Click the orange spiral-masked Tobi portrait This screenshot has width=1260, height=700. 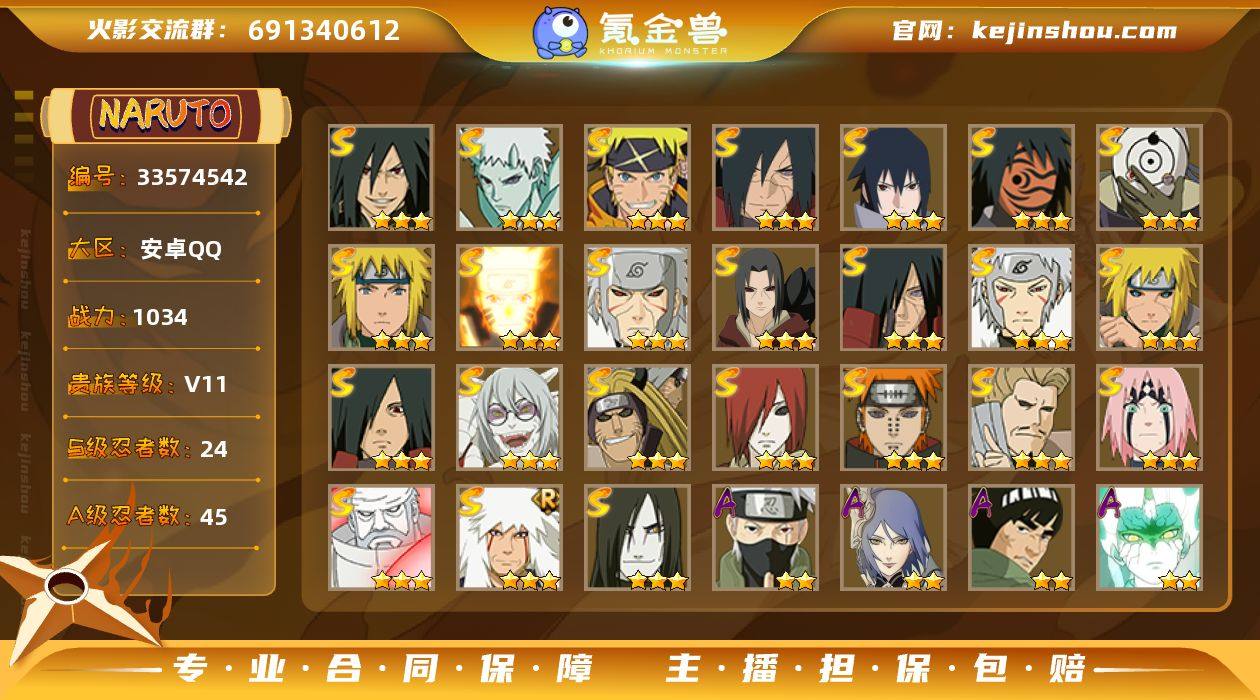1021,178
